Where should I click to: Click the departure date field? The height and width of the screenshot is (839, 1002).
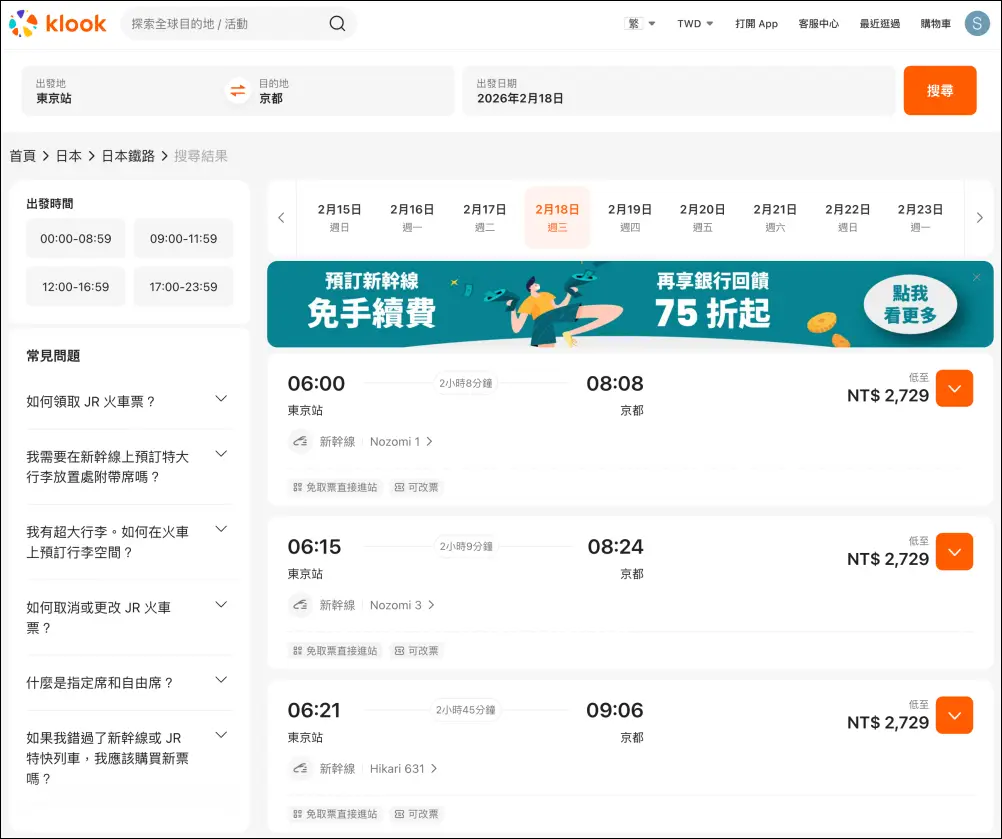(x=678, y=91)
